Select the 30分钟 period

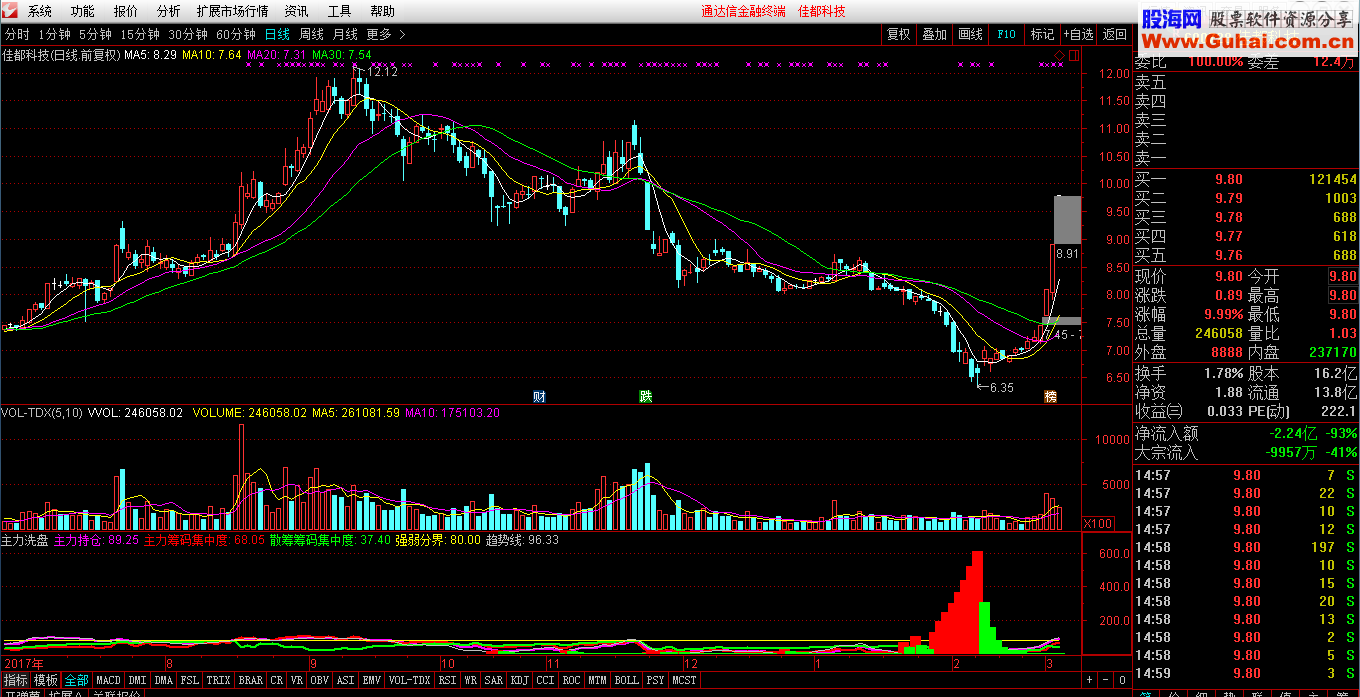point(188,34)
